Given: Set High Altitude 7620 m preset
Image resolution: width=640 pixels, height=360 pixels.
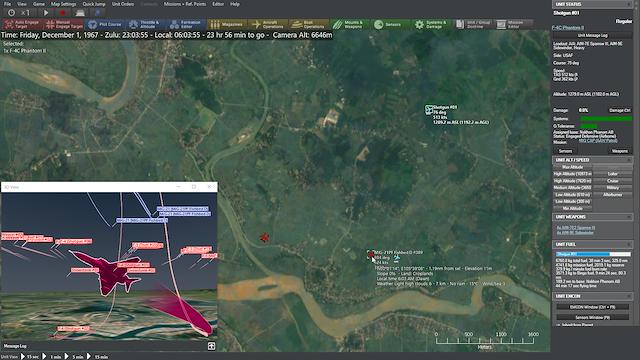Looking at the screenshot, I should pyautogui.click(x=573, y=181).
